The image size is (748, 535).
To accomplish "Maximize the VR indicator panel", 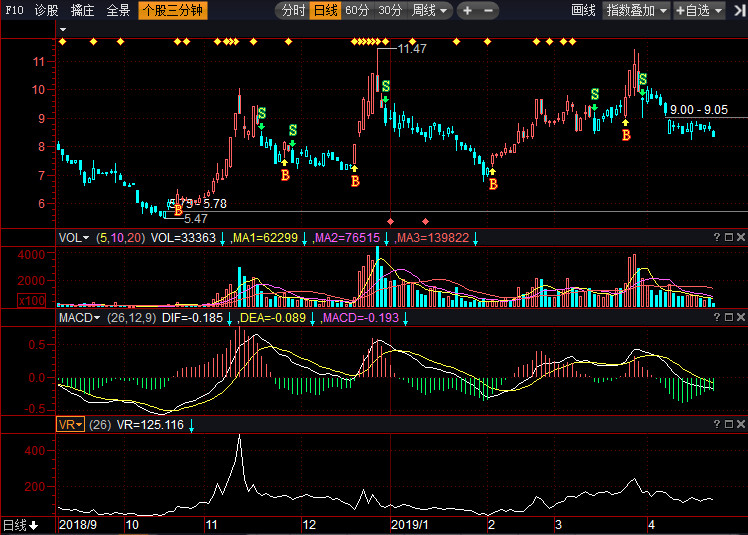I will (729, 424).
